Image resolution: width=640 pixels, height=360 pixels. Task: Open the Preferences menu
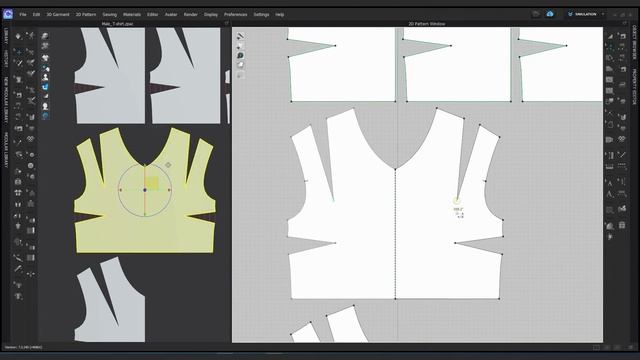point(236,14)
